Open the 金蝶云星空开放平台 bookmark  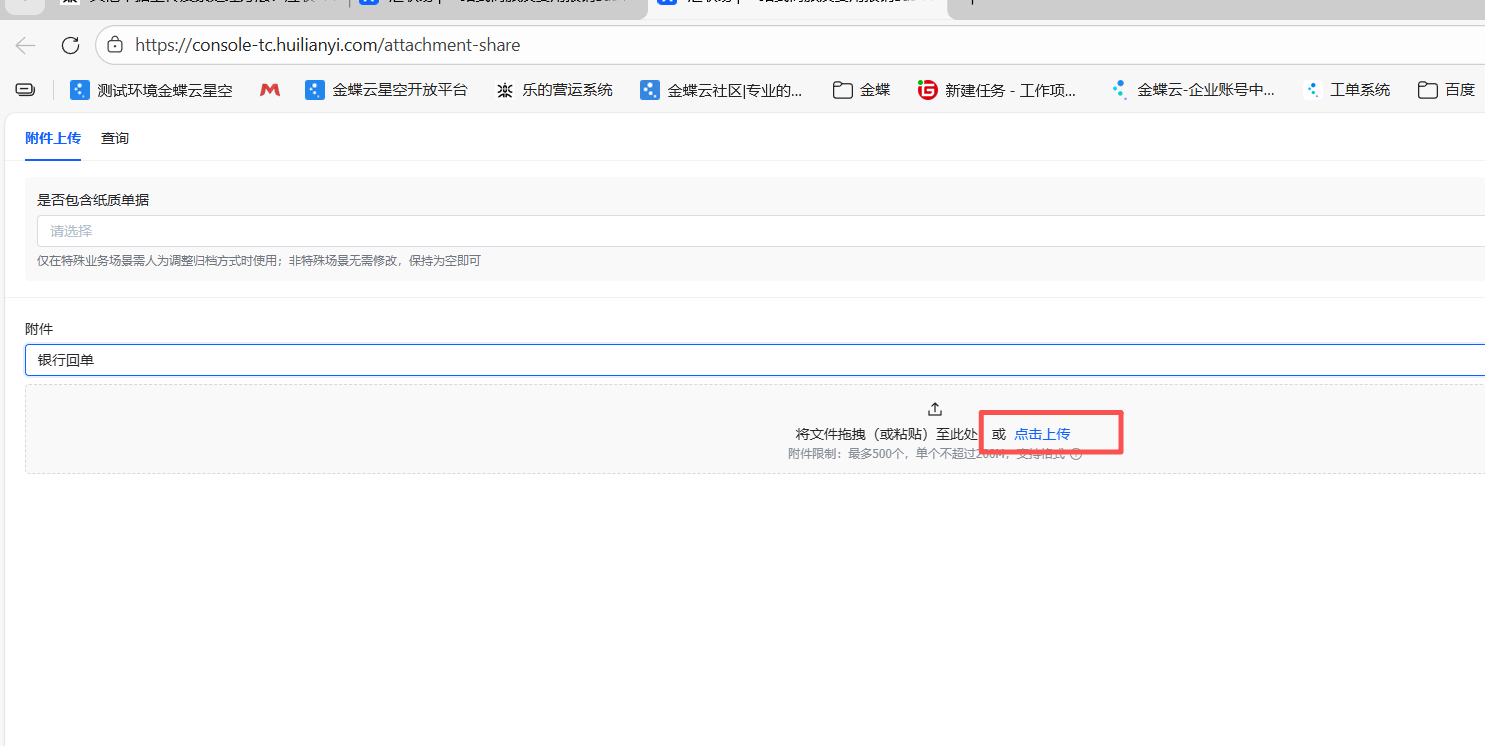(386, 90)
